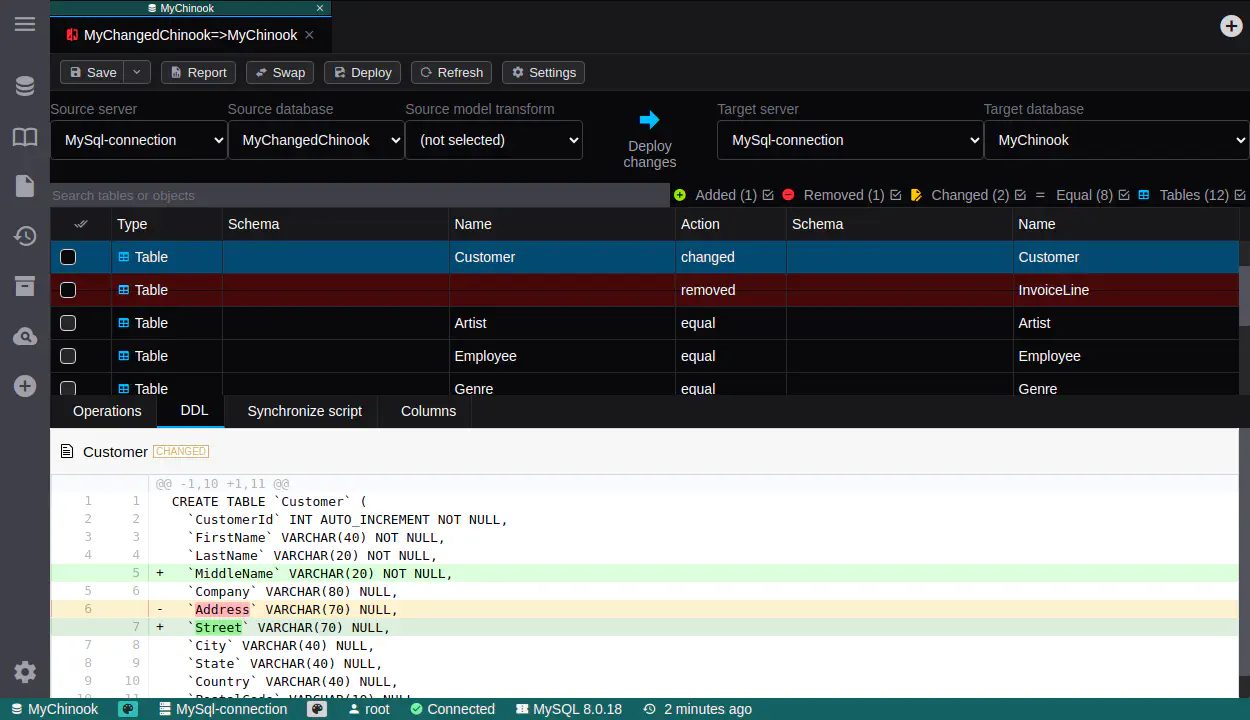This screenshot has width=1250, height=720.
Task: Click the Swap button
Action: coord(280,72)
